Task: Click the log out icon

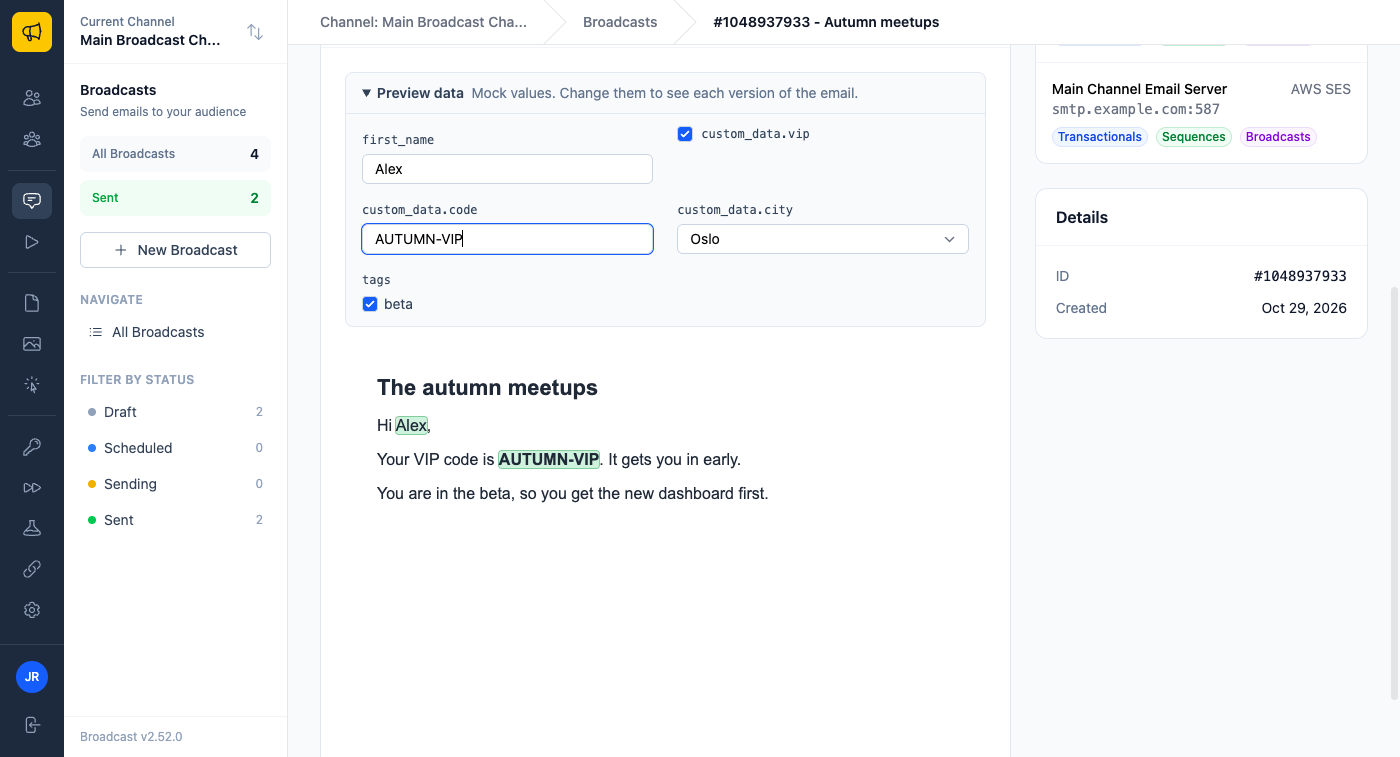Action: 32,725
